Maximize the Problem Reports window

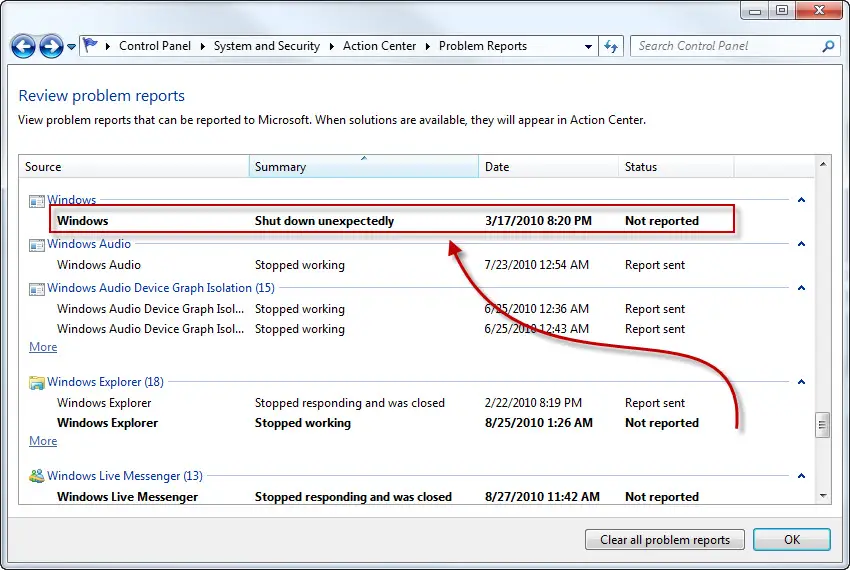click(782, 10)
